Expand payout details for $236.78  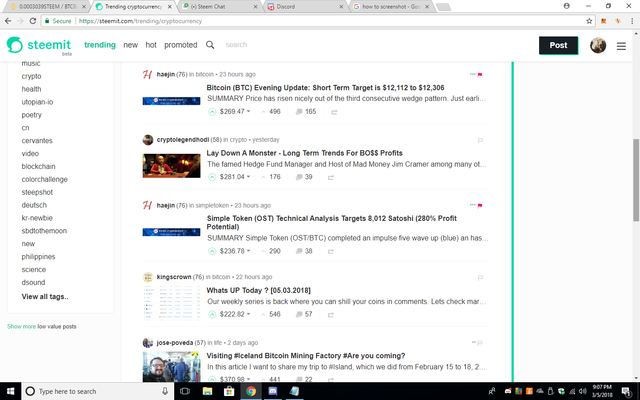click(x=235, y=251)
